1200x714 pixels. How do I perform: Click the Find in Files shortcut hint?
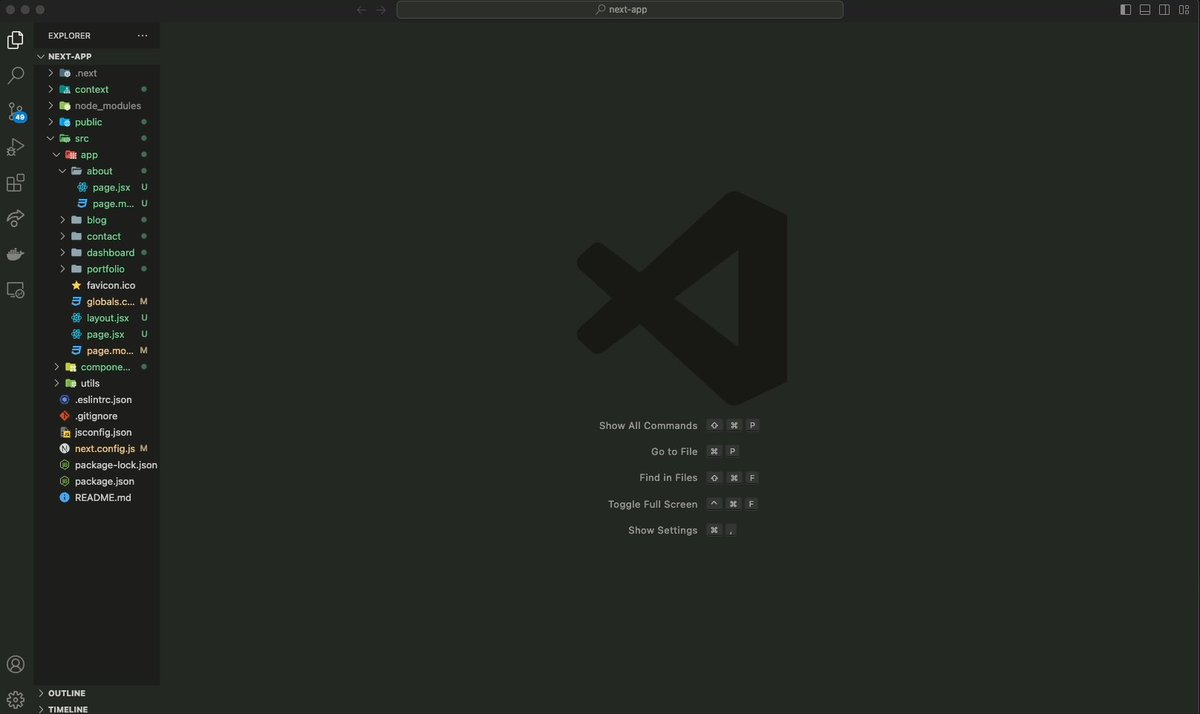point(699,478)
